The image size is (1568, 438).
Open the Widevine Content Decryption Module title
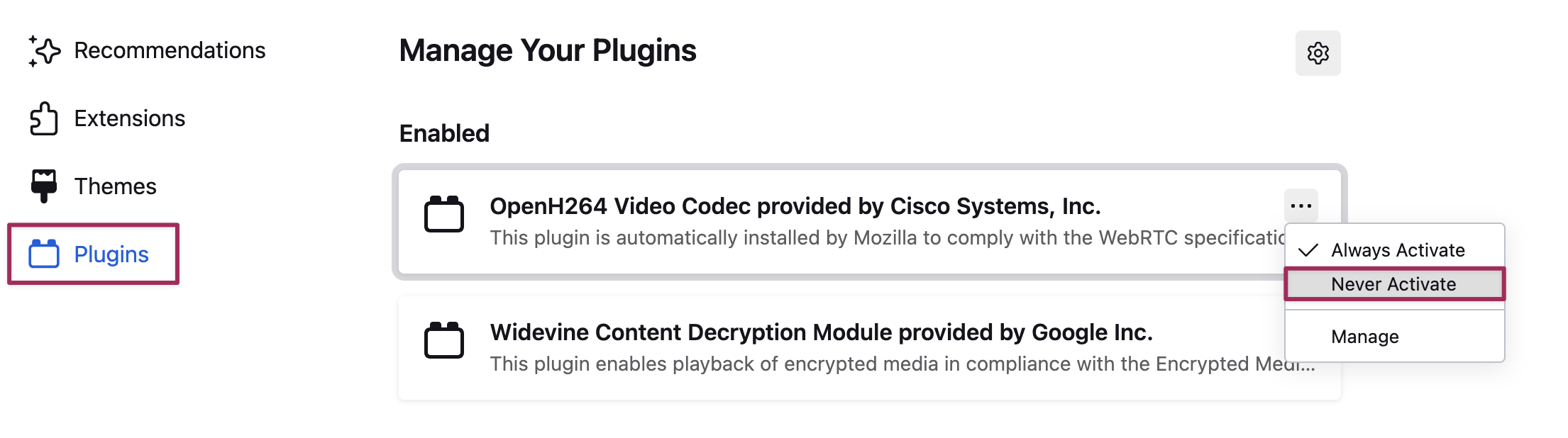point(821,332)
